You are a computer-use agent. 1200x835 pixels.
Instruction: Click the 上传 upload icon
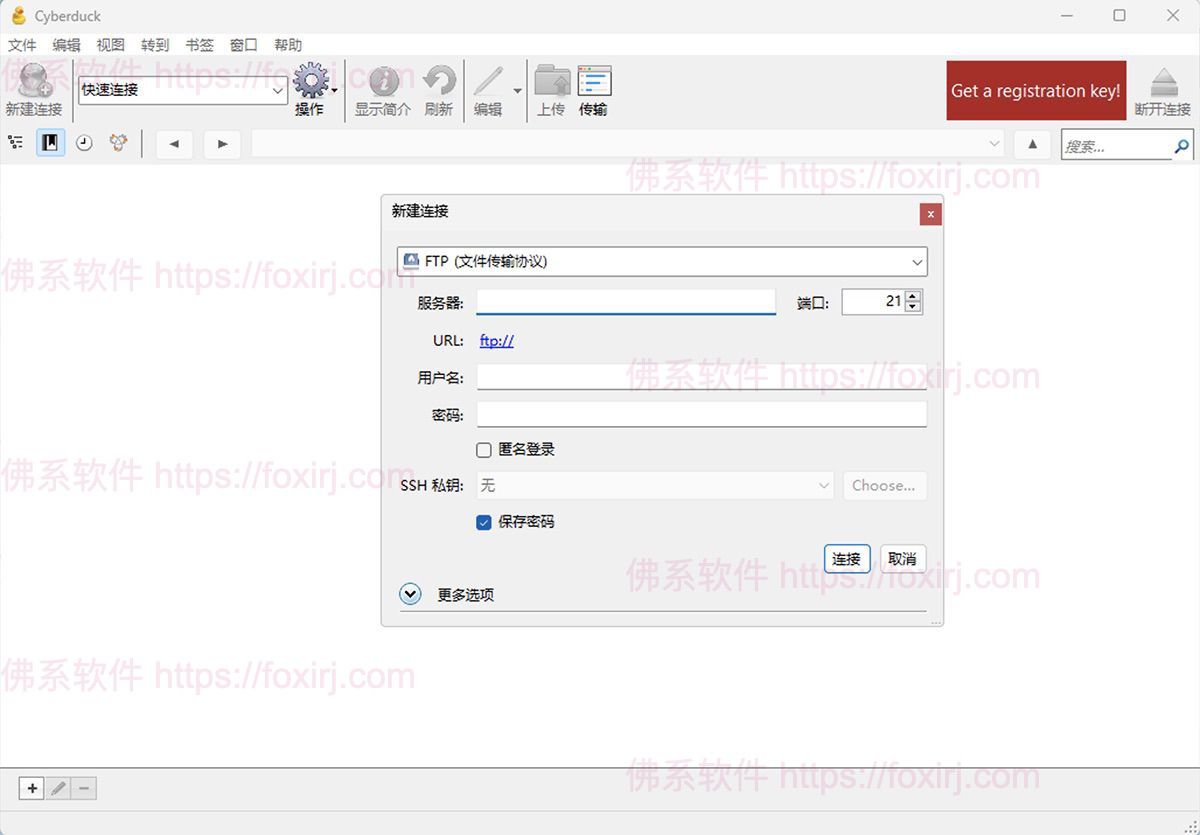click(551, 84)
